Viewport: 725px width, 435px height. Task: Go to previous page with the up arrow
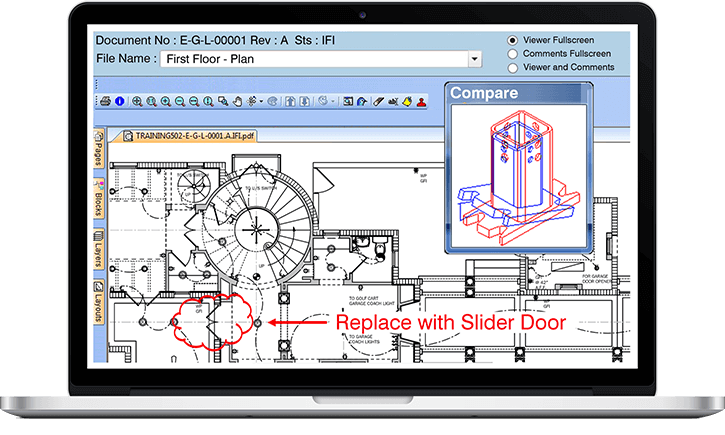click(x=289, y=101)
